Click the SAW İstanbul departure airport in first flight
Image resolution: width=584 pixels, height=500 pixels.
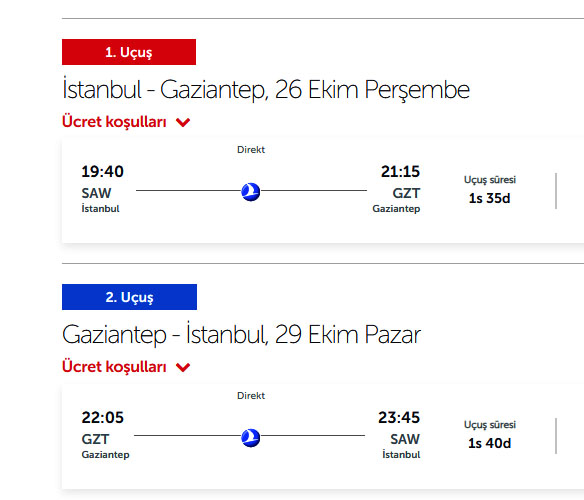100,200
